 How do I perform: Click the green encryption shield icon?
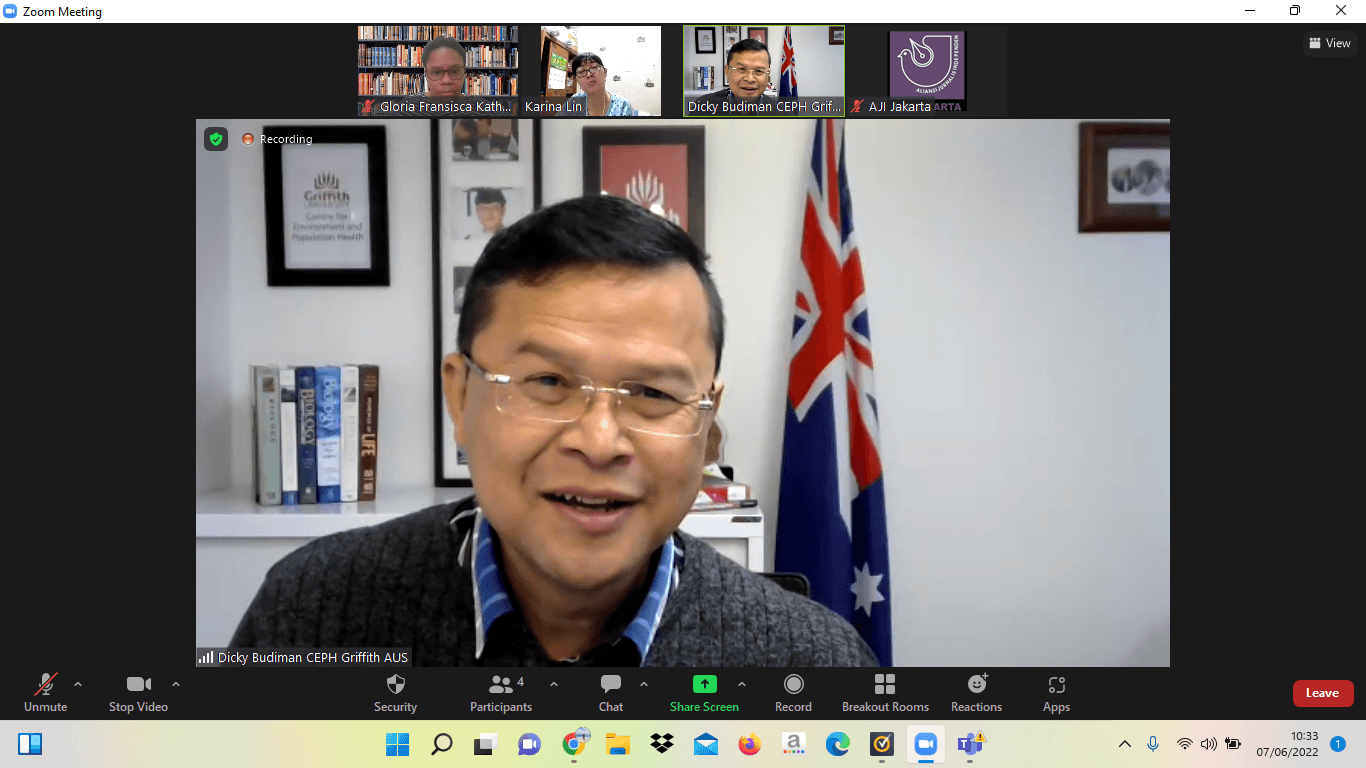click(216, 139)
